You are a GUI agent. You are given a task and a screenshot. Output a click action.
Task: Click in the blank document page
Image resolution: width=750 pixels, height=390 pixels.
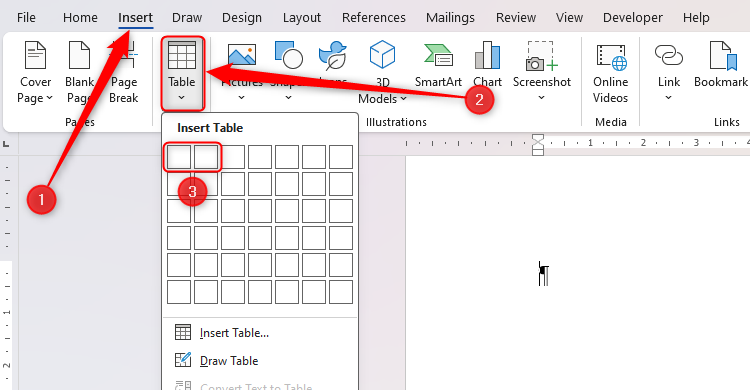(x=578, y=273)
